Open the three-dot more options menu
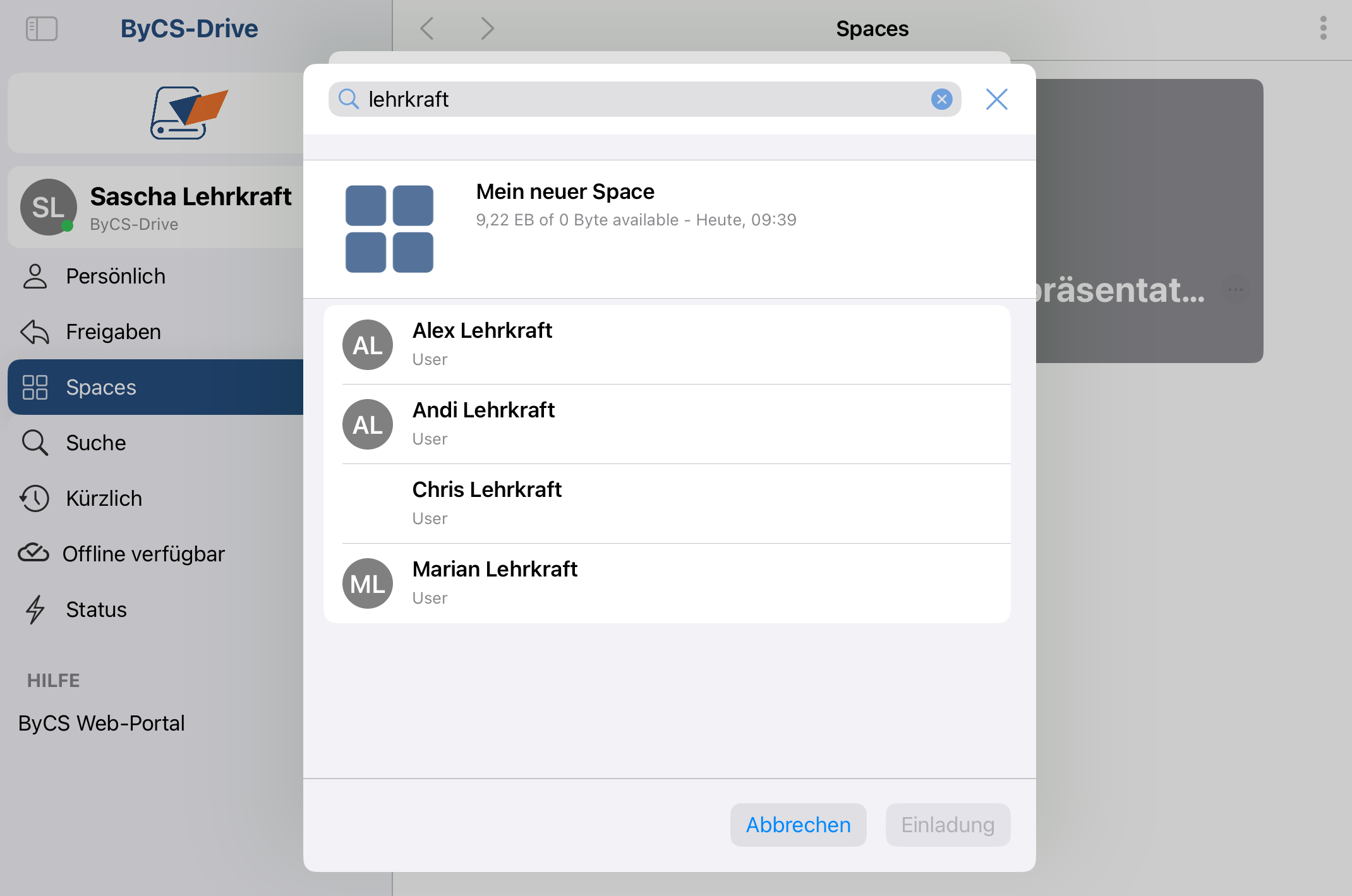 pyautogui.click(x=1323, y=28)
